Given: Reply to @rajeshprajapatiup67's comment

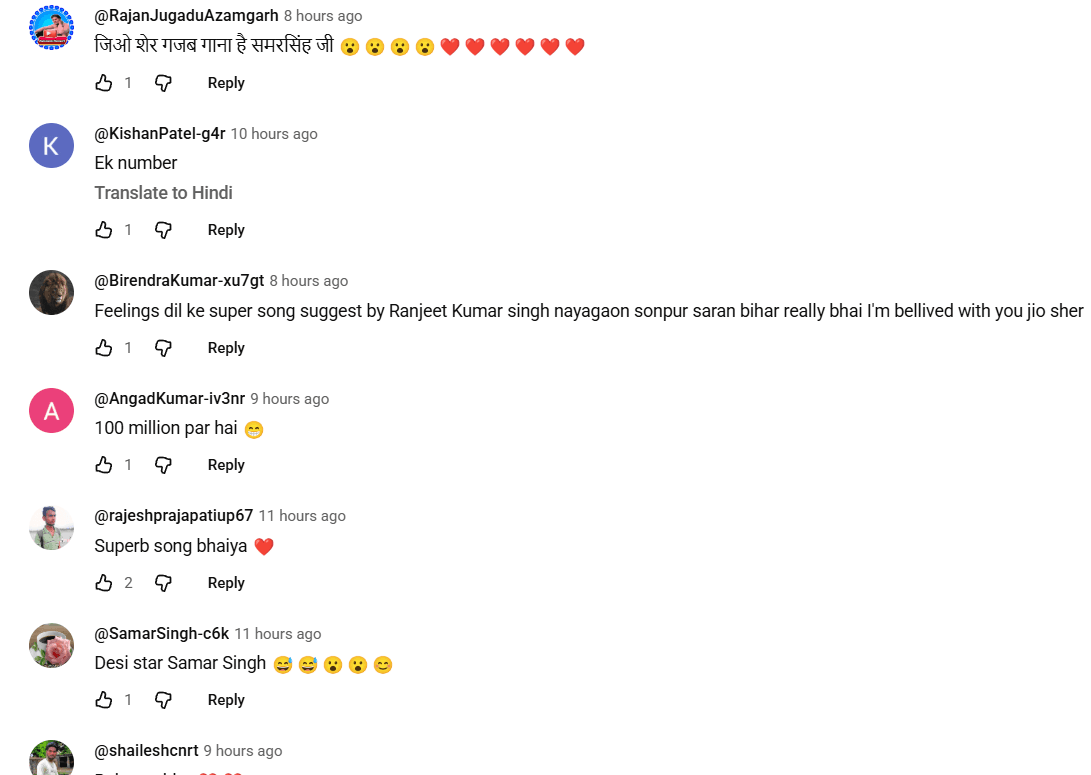Looking at the screenshot, I should click(x=226, y=583).
